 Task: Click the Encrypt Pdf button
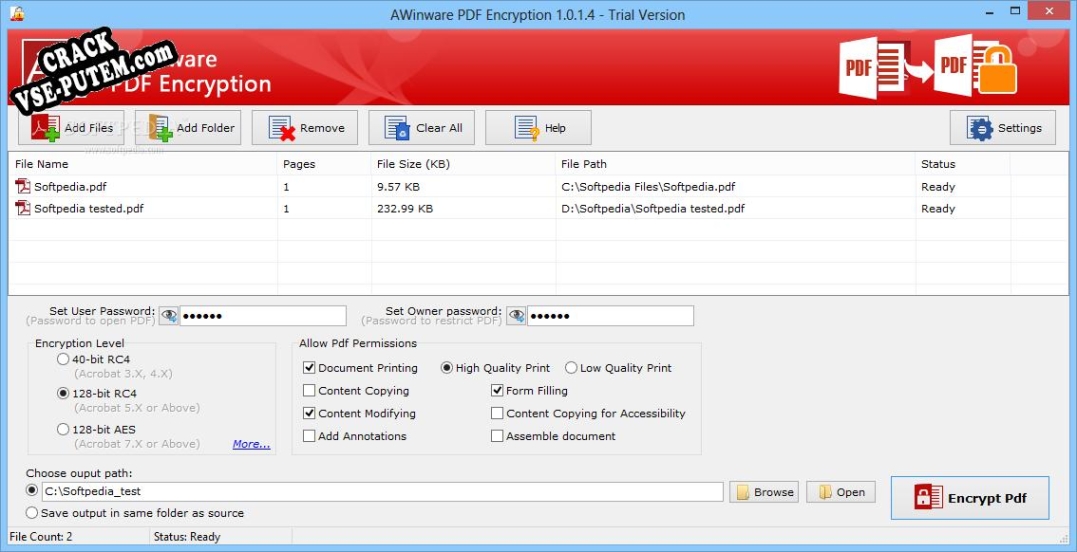[x=970, y=498]
